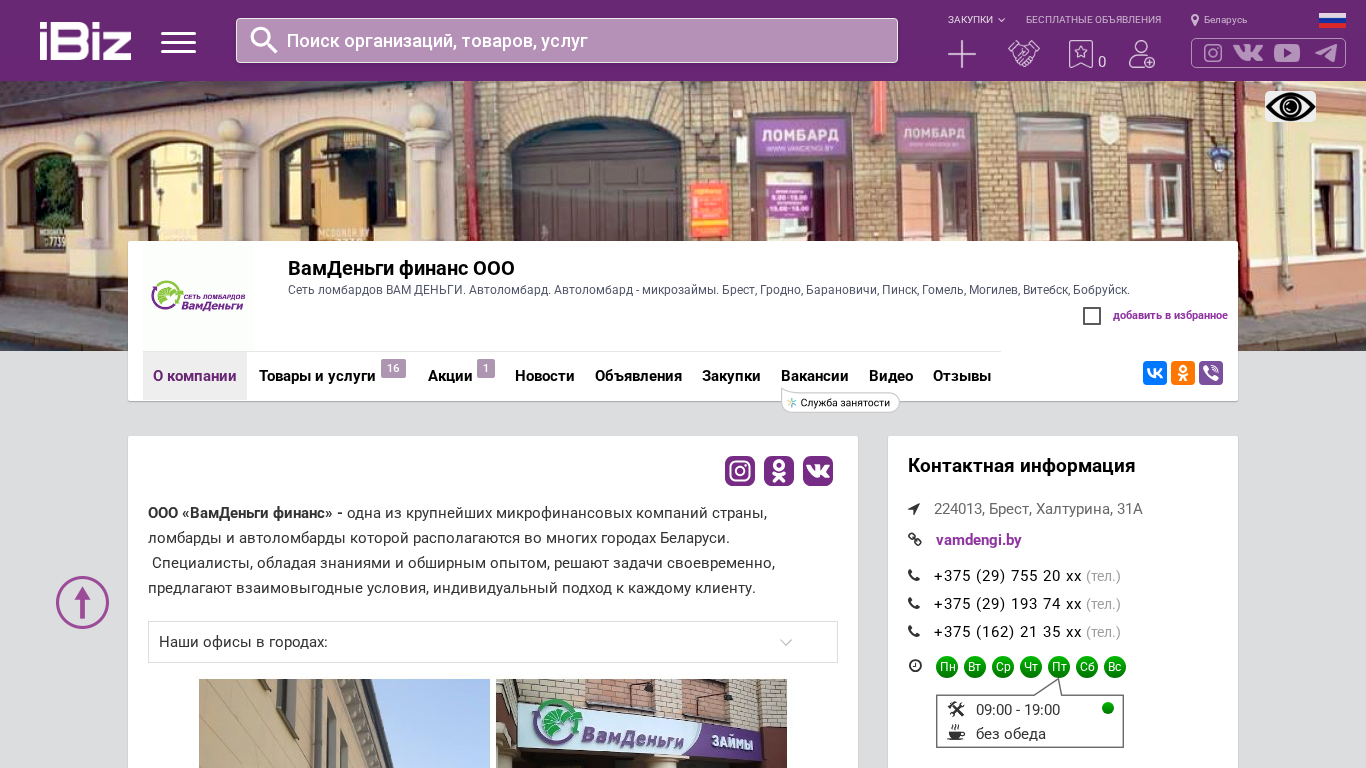Open company Instagram purple icon
The image size is (1366, 768).
coord(740,471)
